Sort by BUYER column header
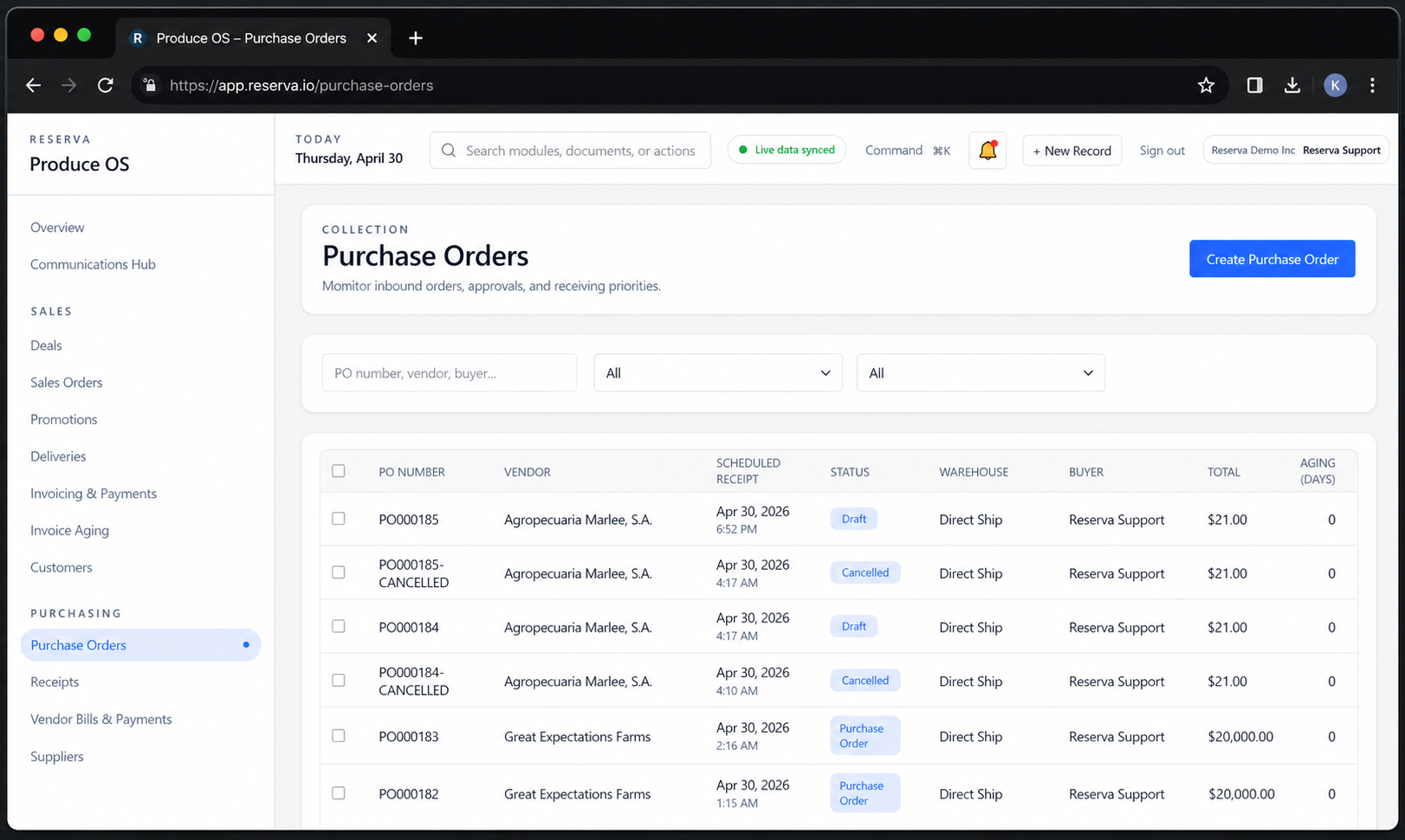 point(1085,472)
